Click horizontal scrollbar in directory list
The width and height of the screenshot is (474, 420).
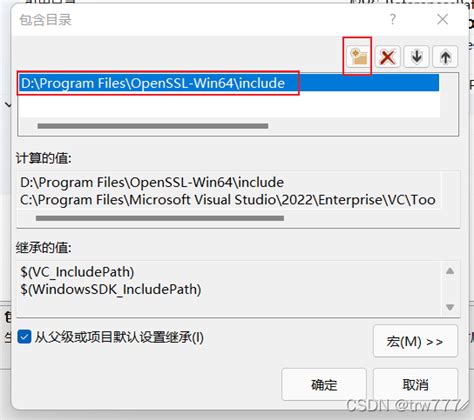click(153, 126)
